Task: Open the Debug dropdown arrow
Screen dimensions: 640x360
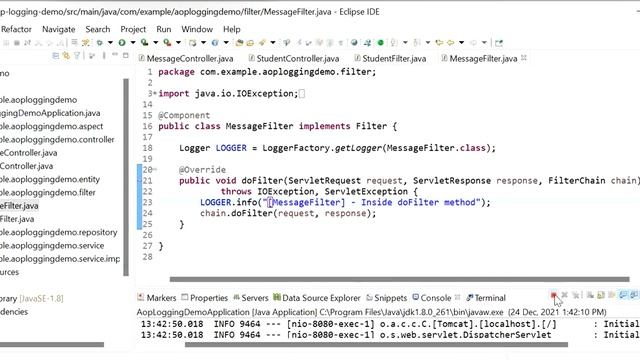Action: pos(110,42)
